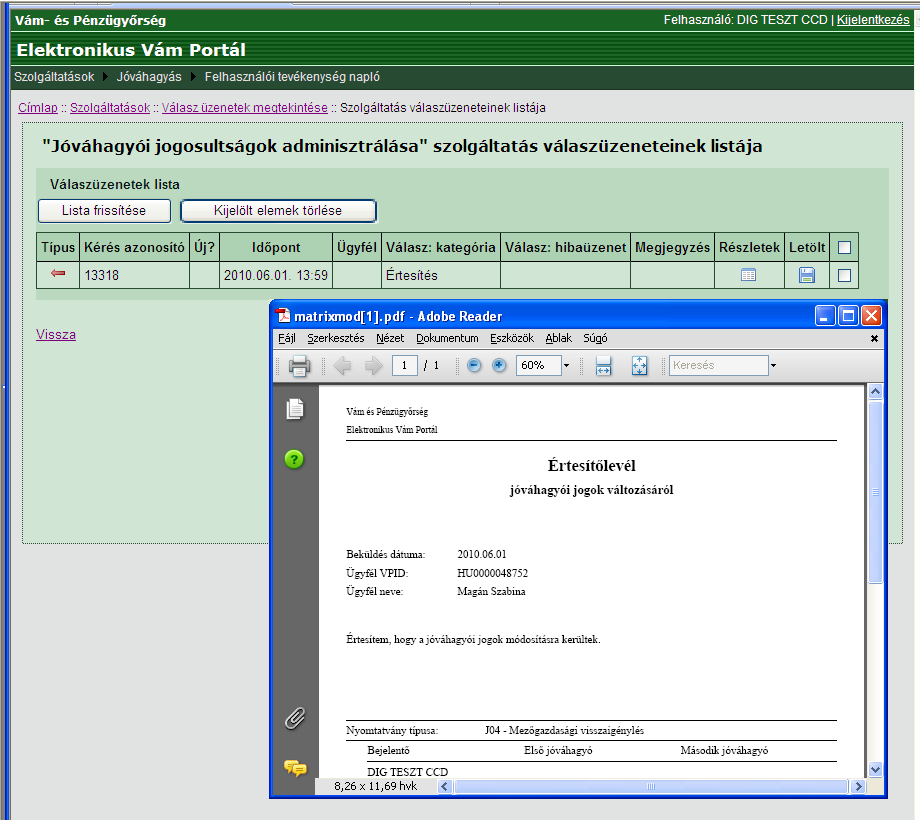Click the Vissza back link
Image resolution: width=920 pixels, height=820 pixels.
point(56,335)
